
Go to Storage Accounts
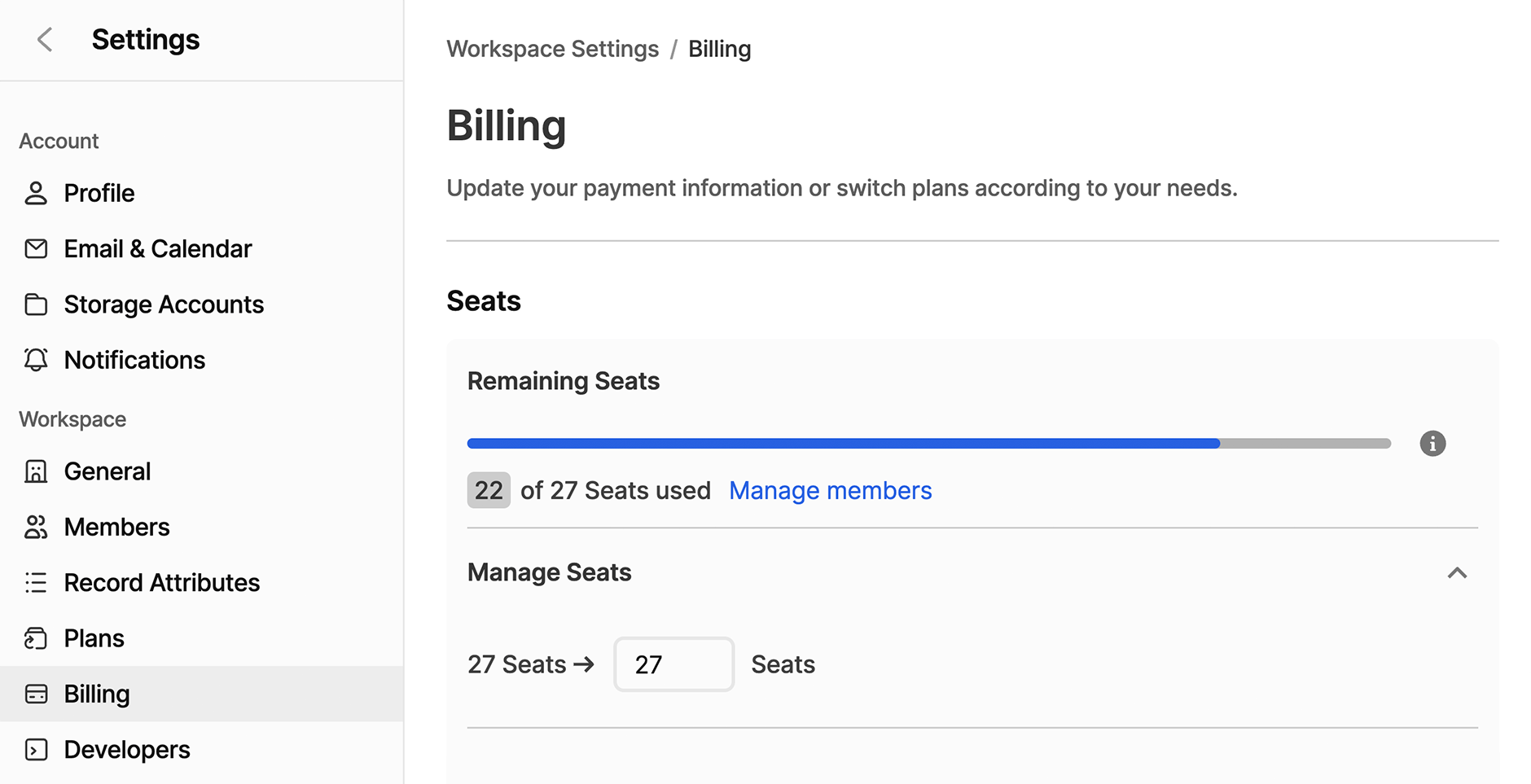click(202, 304)
